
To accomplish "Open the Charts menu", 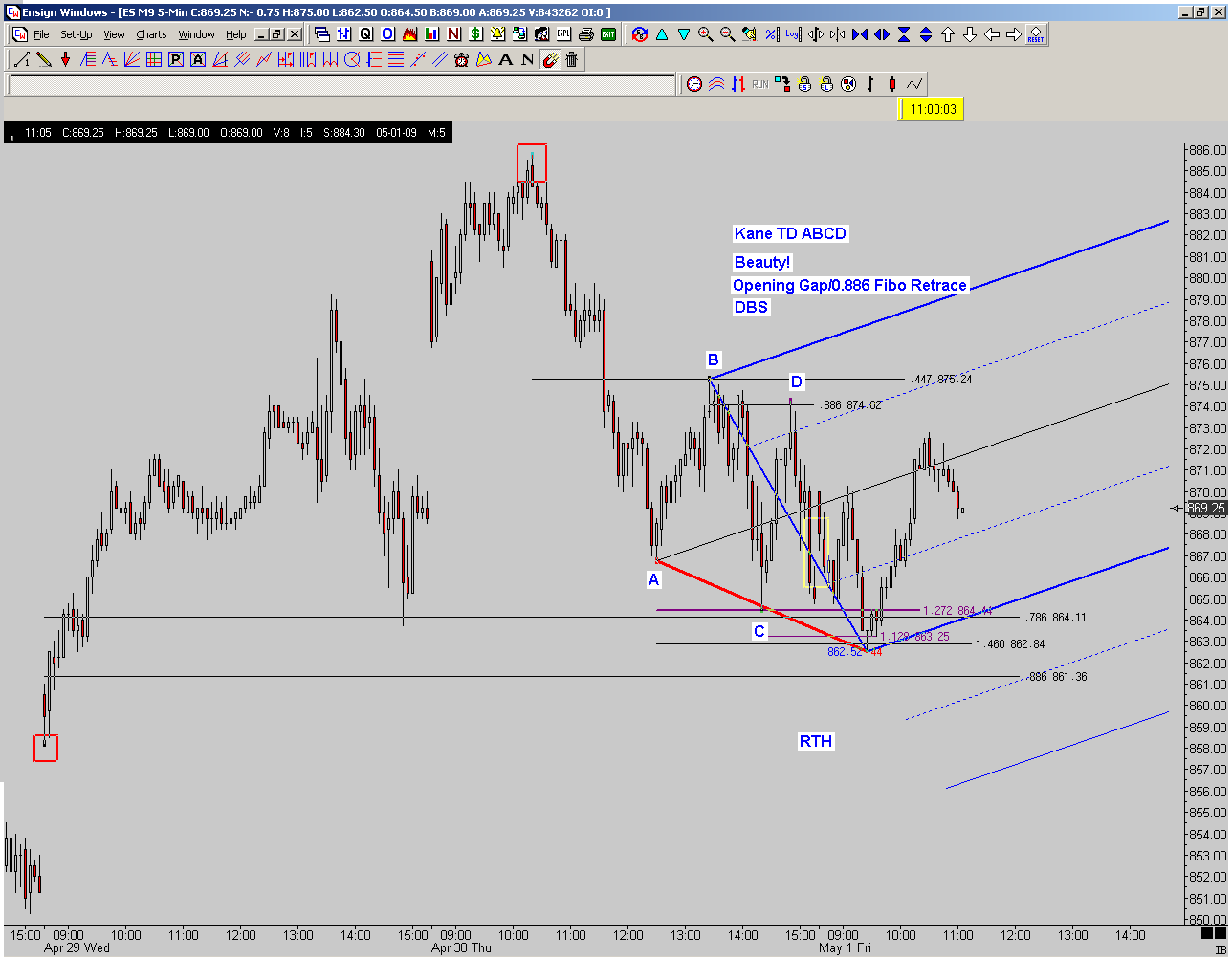I will tap(151, 34).
